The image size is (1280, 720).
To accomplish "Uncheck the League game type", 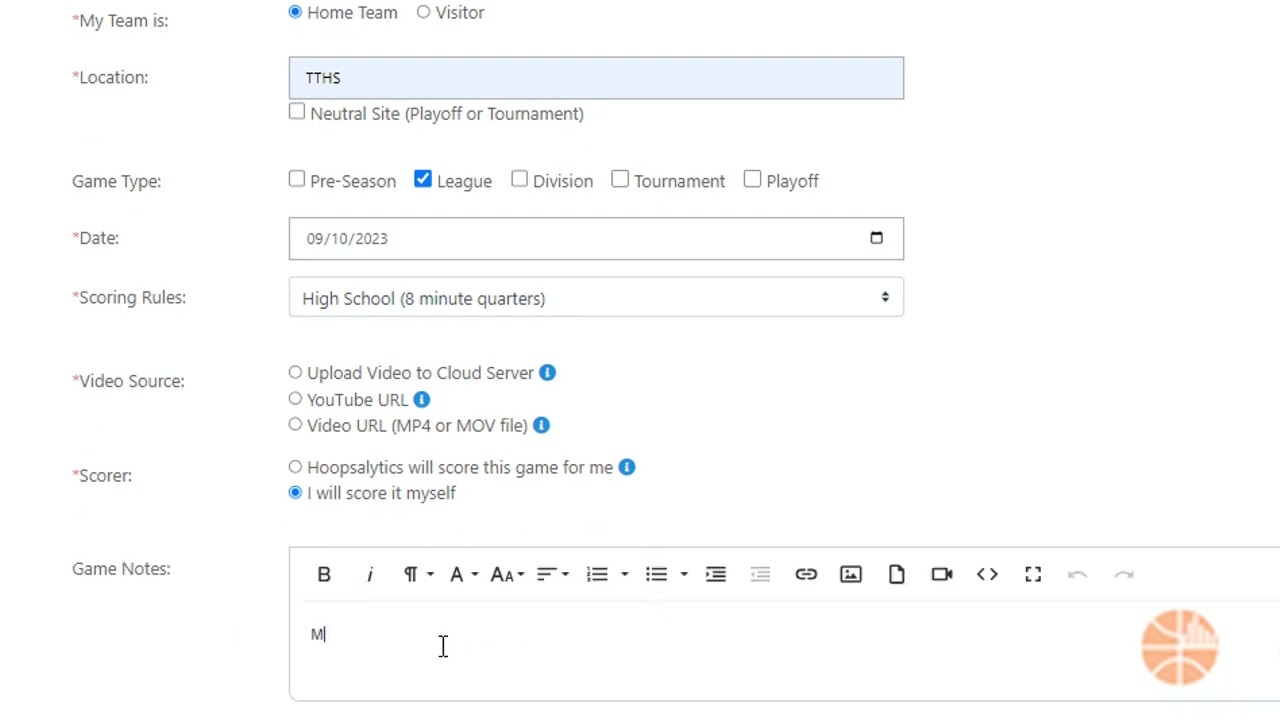I will [423, 179].
